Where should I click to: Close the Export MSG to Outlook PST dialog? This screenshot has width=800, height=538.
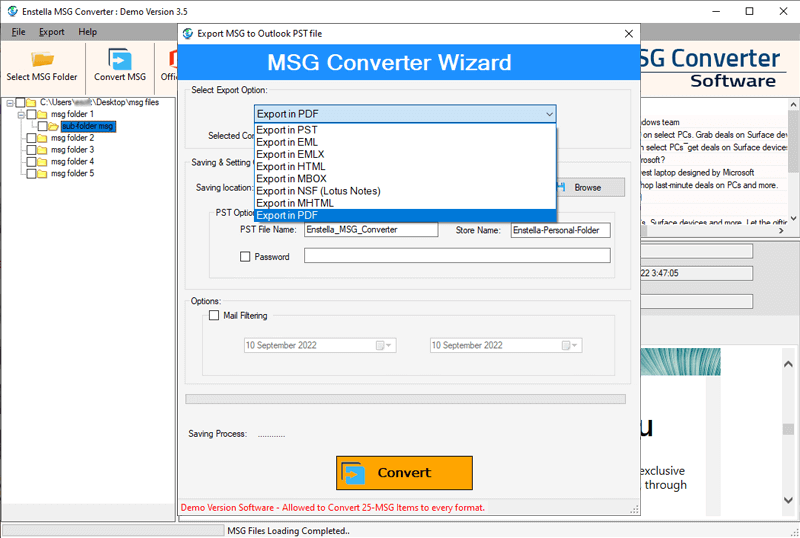coord(629,34)
